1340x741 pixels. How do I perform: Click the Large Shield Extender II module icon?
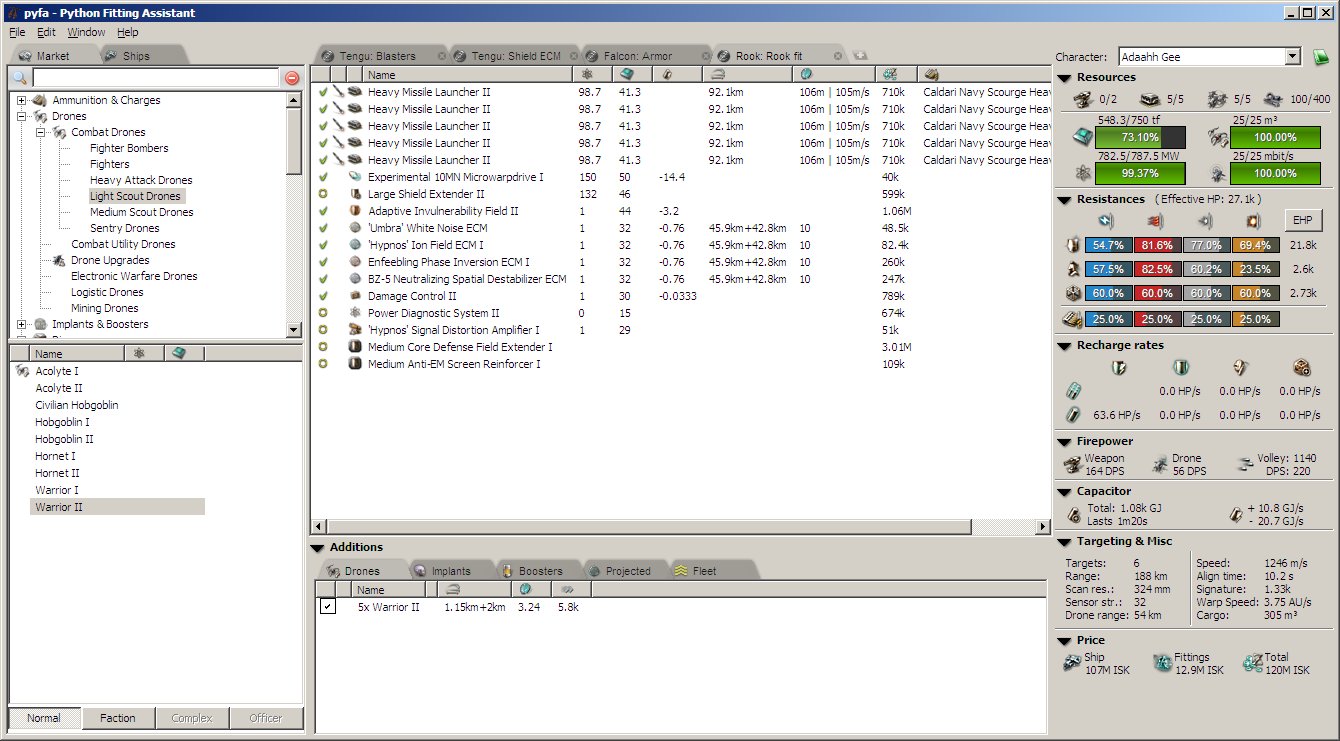355,194
